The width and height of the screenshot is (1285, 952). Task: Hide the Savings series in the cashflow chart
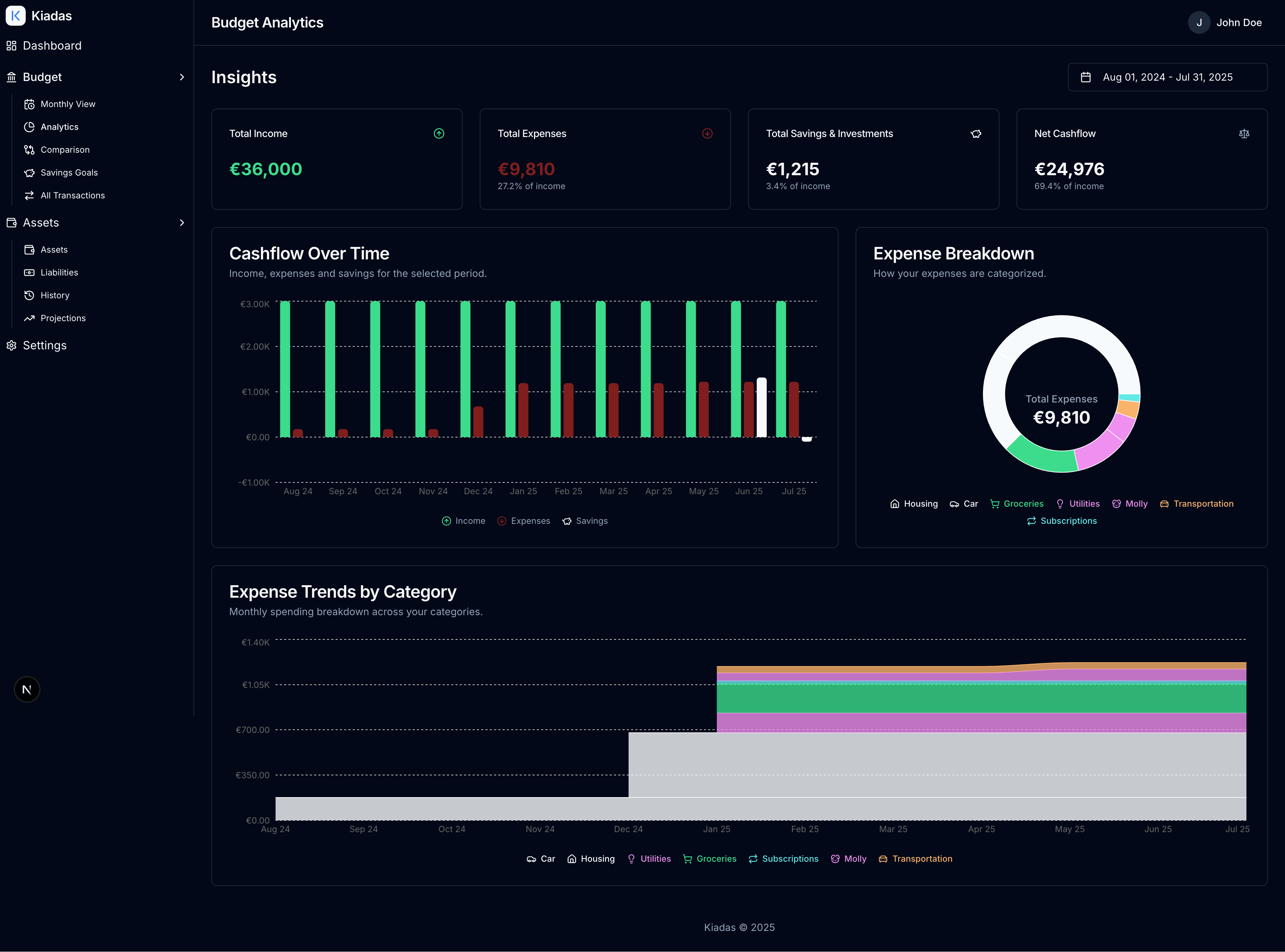[x=585, y=520]
